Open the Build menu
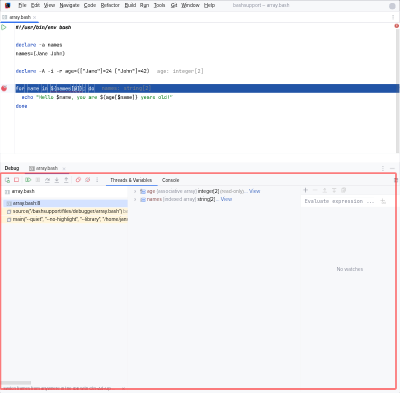 coord(130,5)
